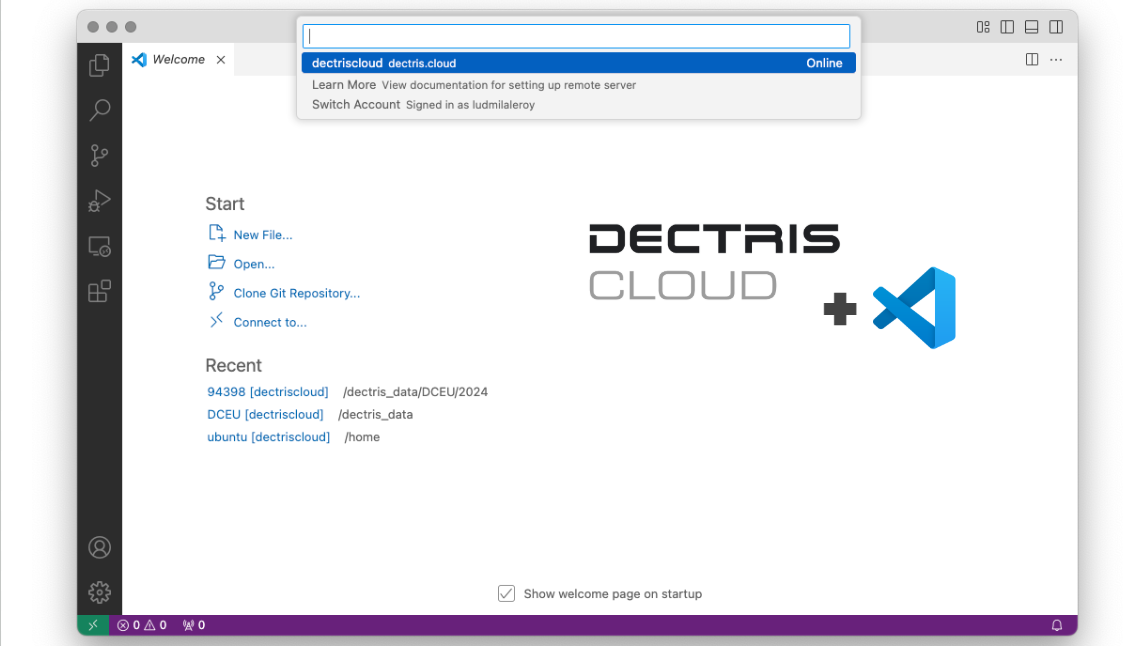Image resolution: width=1135 pixels, height=646 pixels.
Task: Open recent ubuntu [dectriscloud]
Action: (x=268, y=437)
